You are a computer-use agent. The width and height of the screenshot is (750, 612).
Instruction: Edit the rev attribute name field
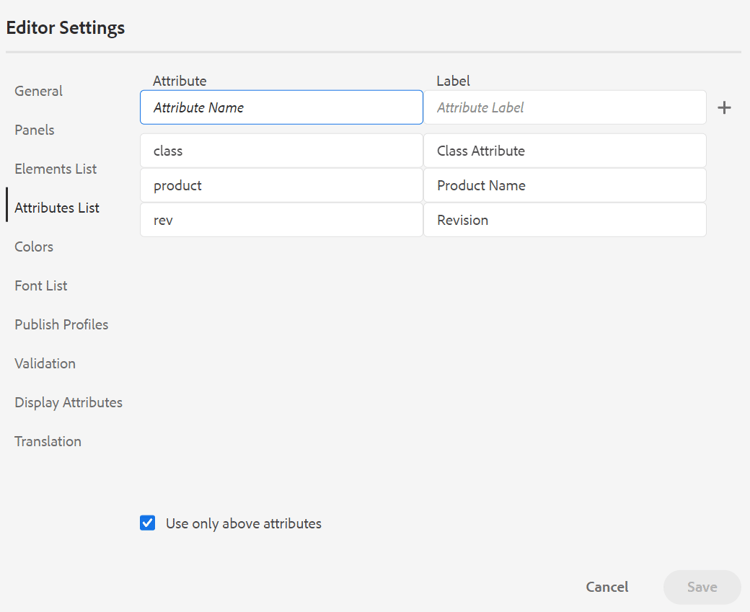click(281, 220)
